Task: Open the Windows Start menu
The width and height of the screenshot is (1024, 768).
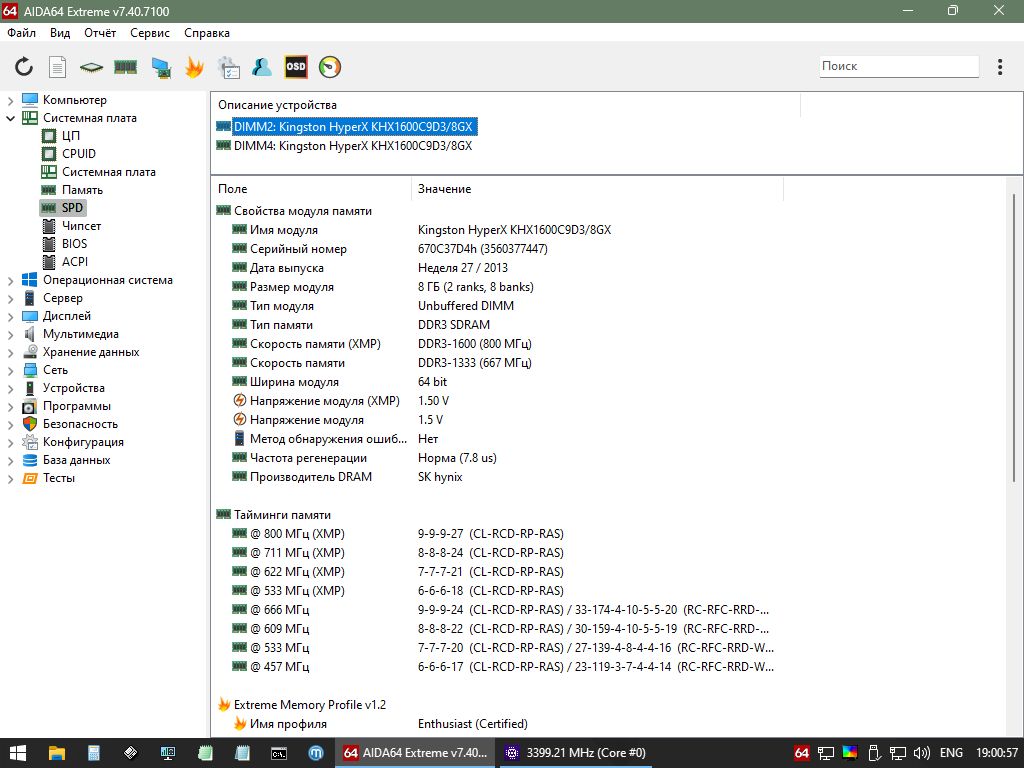Action: (x=17, y=753)
